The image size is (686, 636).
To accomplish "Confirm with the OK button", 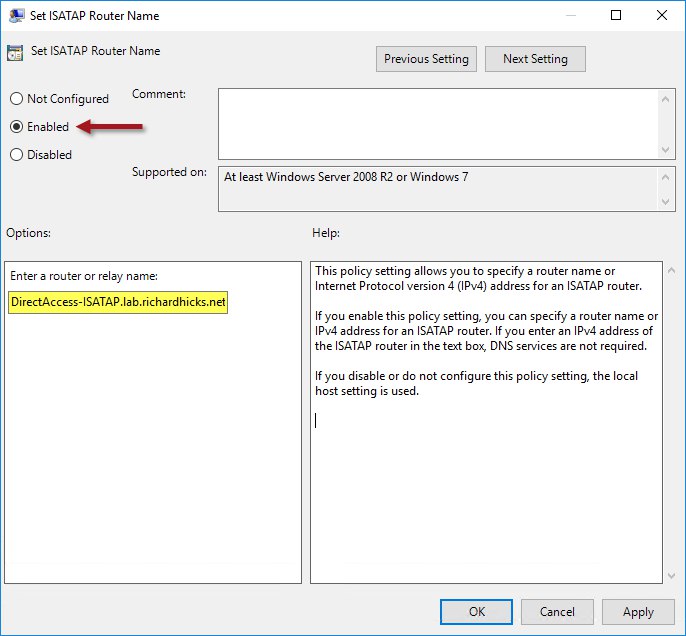I will click(x=476, y=612).
